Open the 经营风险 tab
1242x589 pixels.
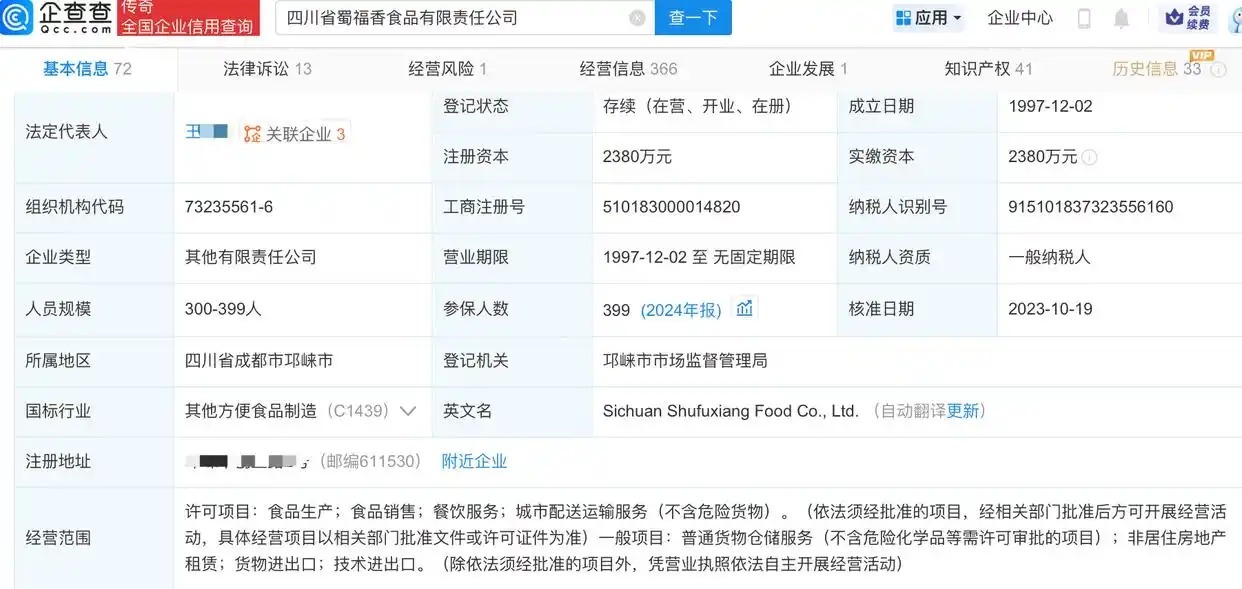(447, 69)
